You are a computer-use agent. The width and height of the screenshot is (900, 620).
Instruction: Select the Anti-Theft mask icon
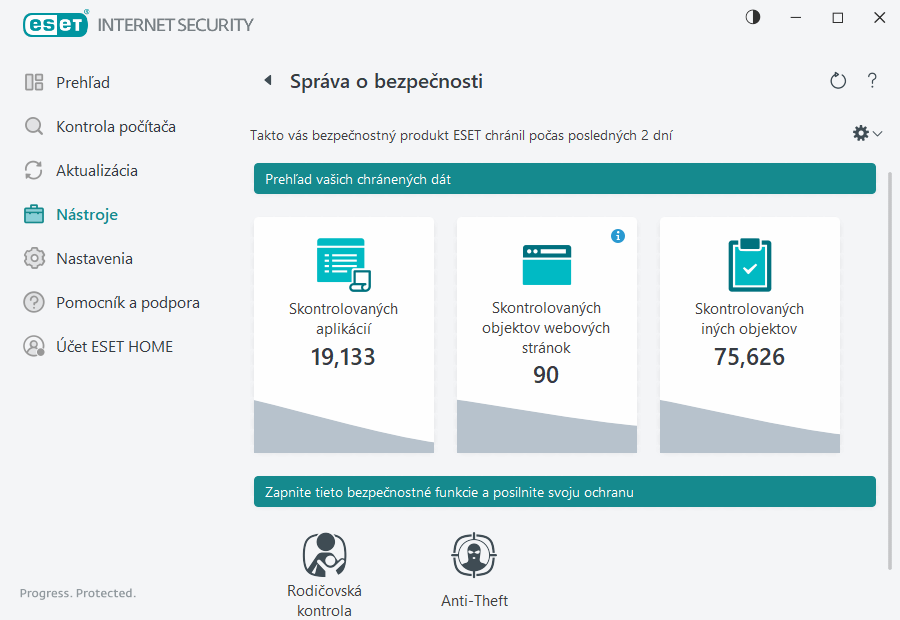click(x=474, y=554)
